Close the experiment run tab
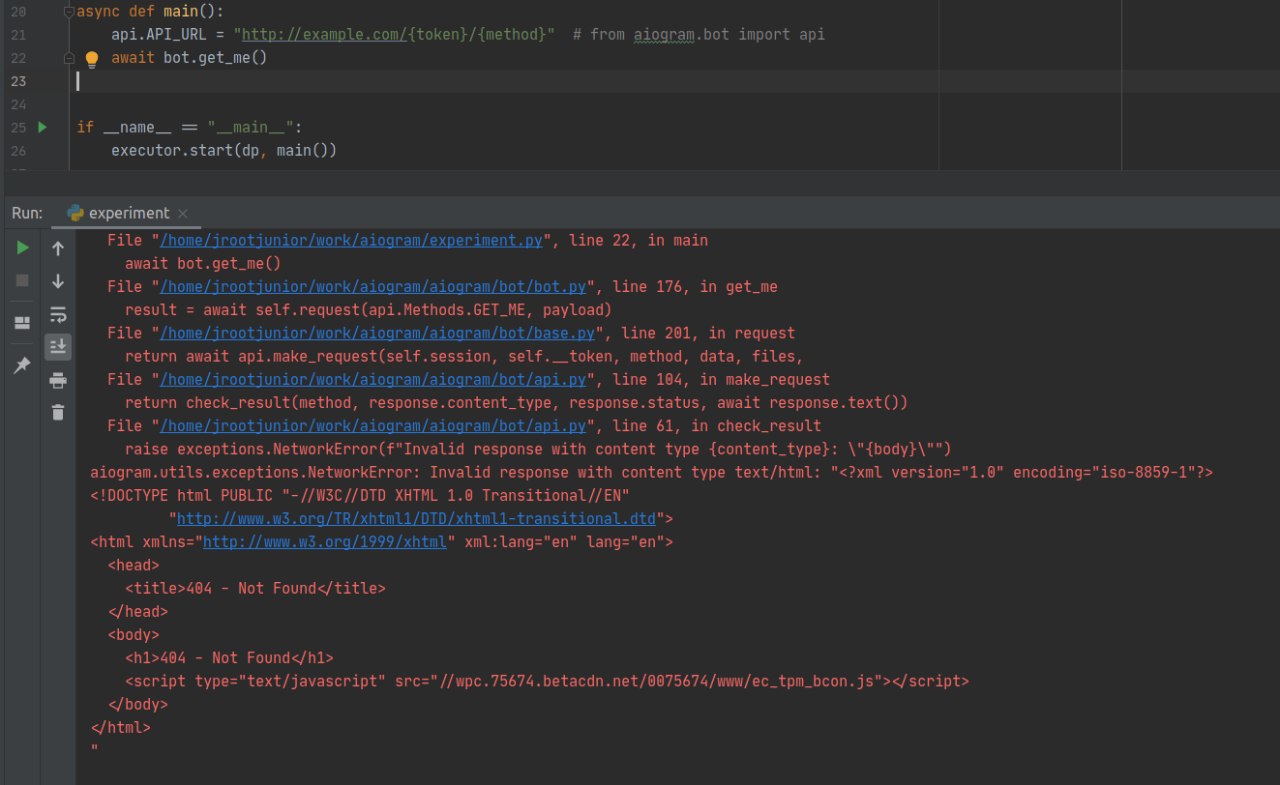This screenshot has height=785, width=1280. coord(183,213)
